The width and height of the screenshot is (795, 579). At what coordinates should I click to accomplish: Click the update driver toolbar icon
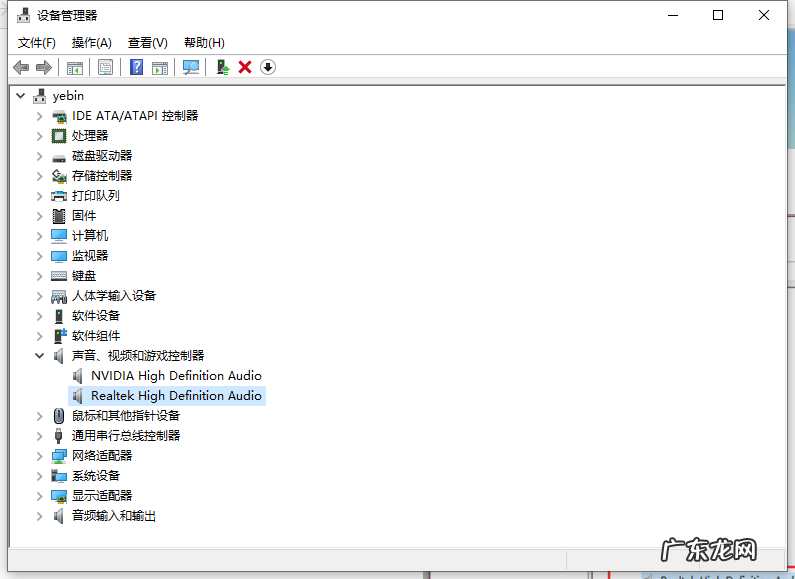click(223, 67)
